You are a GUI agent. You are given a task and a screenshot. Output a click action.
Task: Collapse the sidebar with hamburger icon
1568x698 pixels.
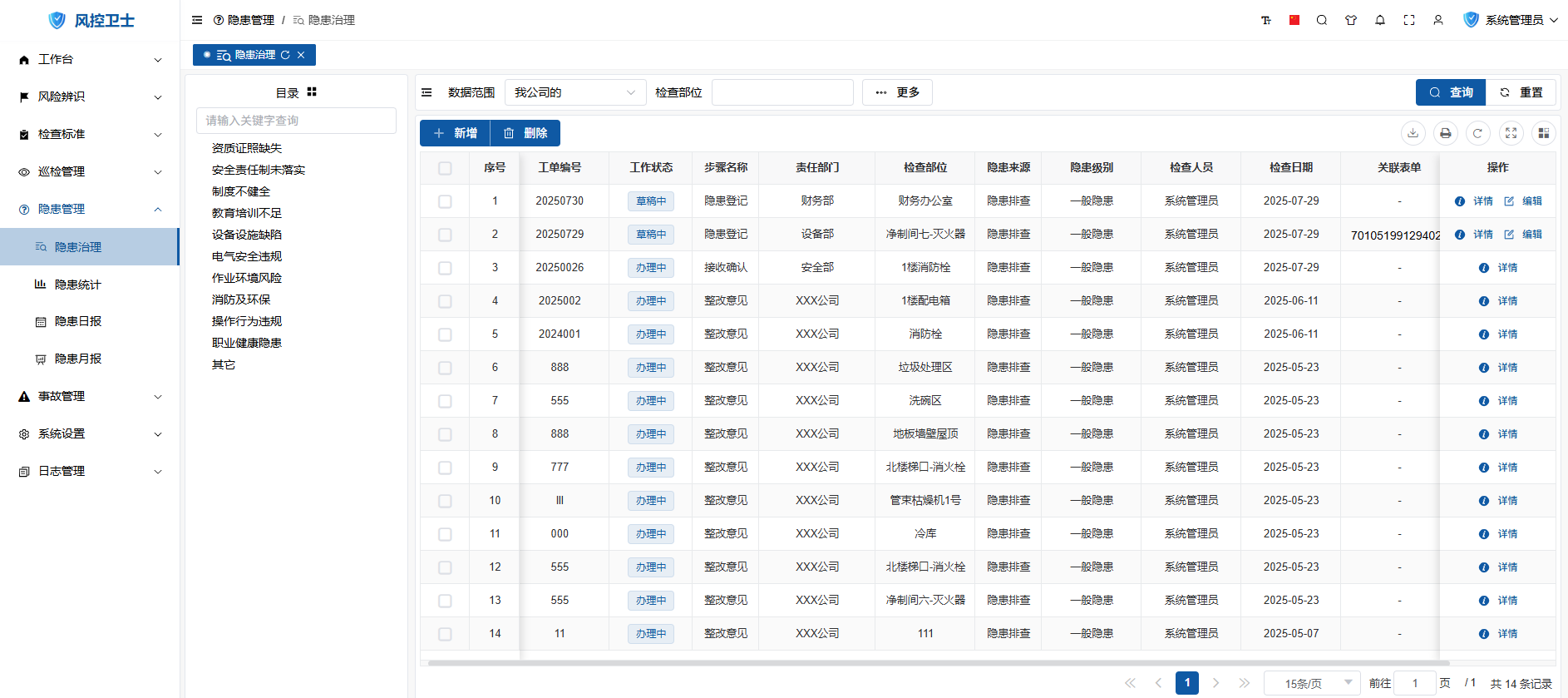point(197,20)
